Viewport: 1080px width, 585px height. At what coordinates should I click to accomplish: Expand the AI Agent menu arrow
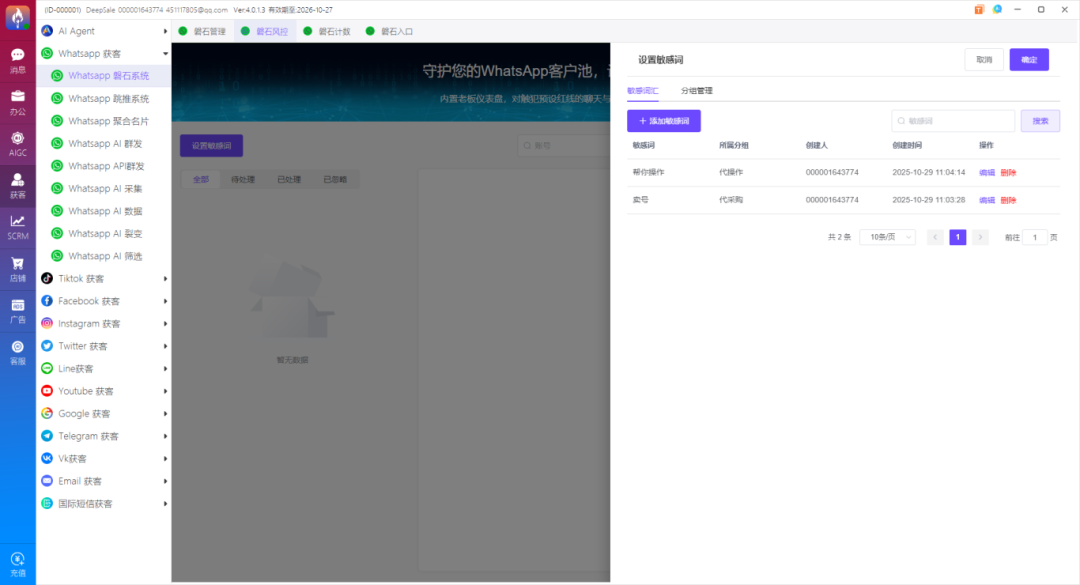pos(165,31)
